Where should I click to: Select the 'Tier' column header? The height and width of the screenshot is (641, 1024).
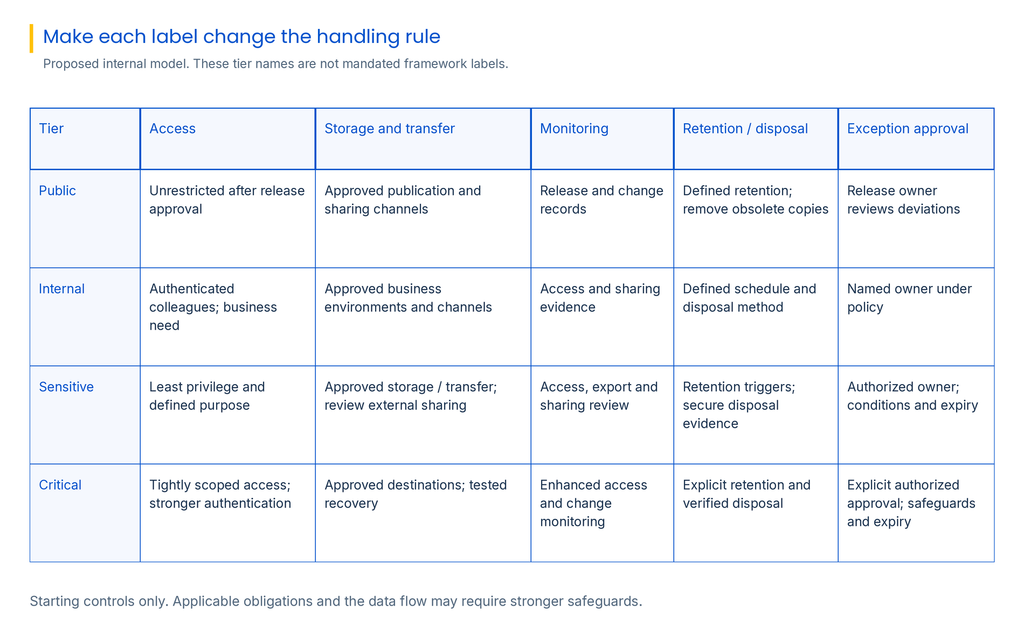(x=85, y=139)
